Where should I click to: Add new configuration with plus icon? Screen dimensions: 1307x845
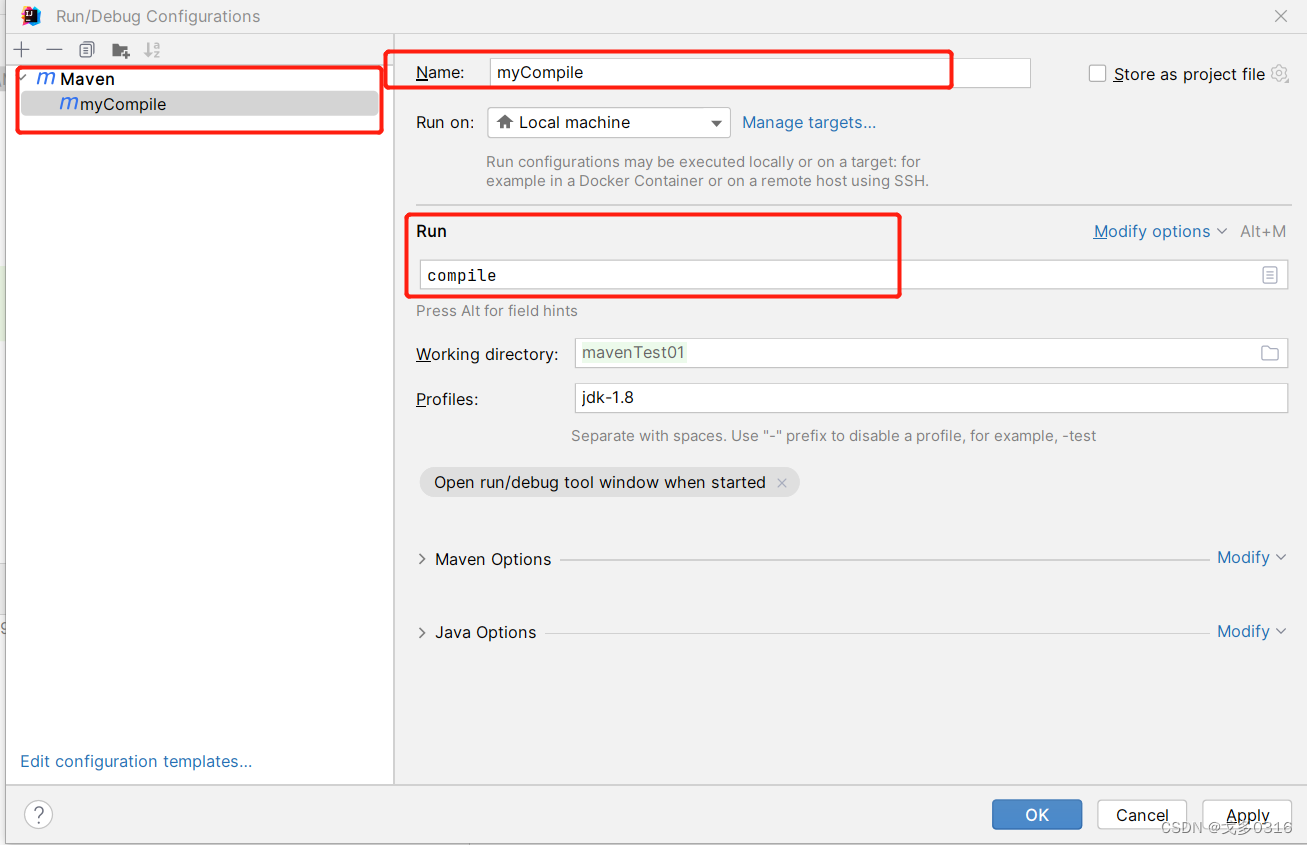point(22,49)
